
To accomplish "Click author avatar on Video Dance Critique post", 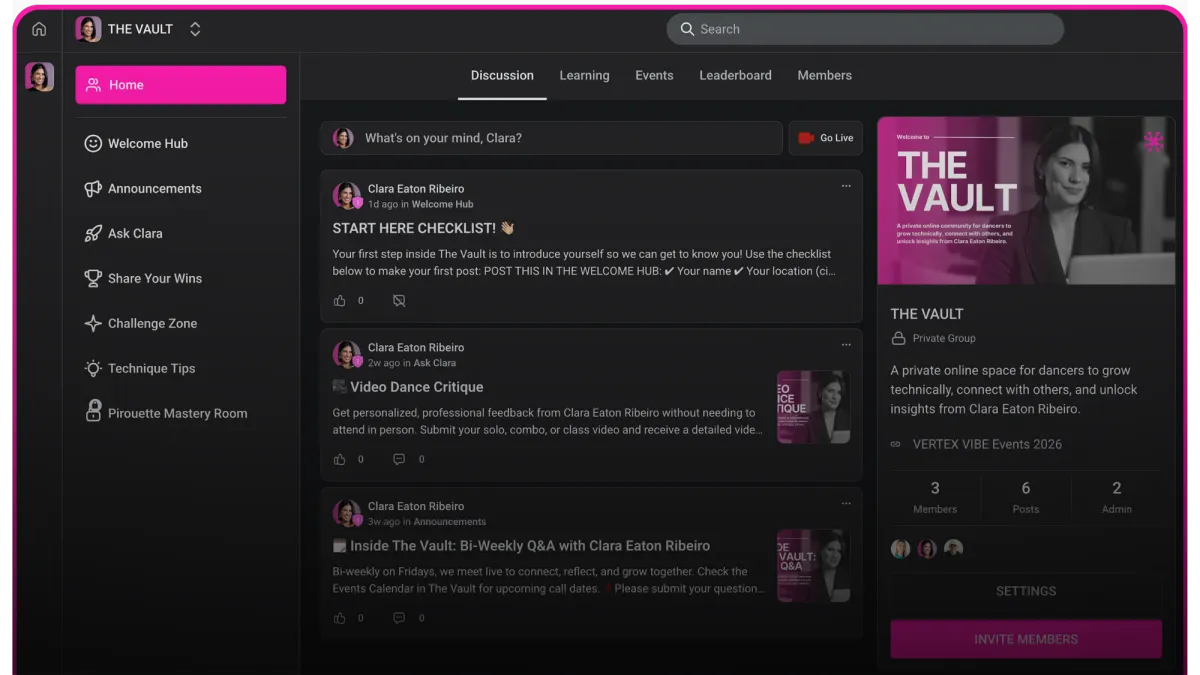I will [x=347, y=354].
